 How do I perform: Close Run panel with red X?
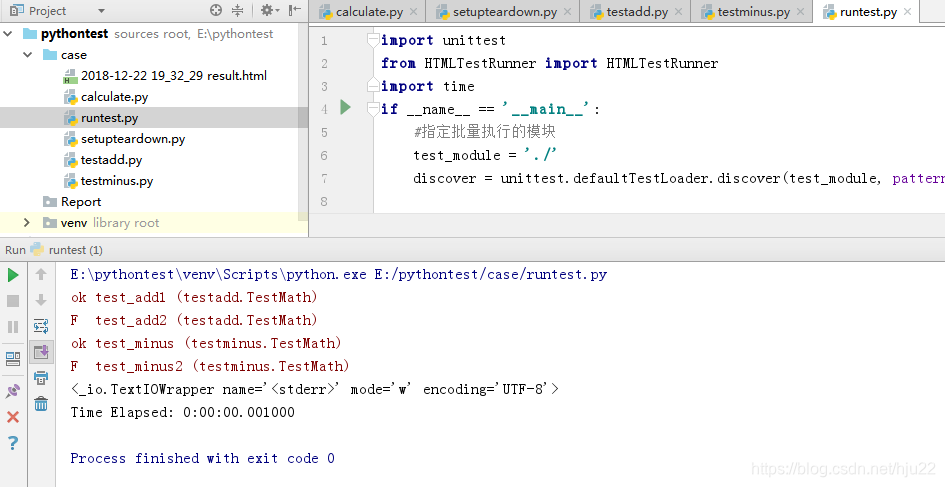pyautogui.click(x=13, y=416)
